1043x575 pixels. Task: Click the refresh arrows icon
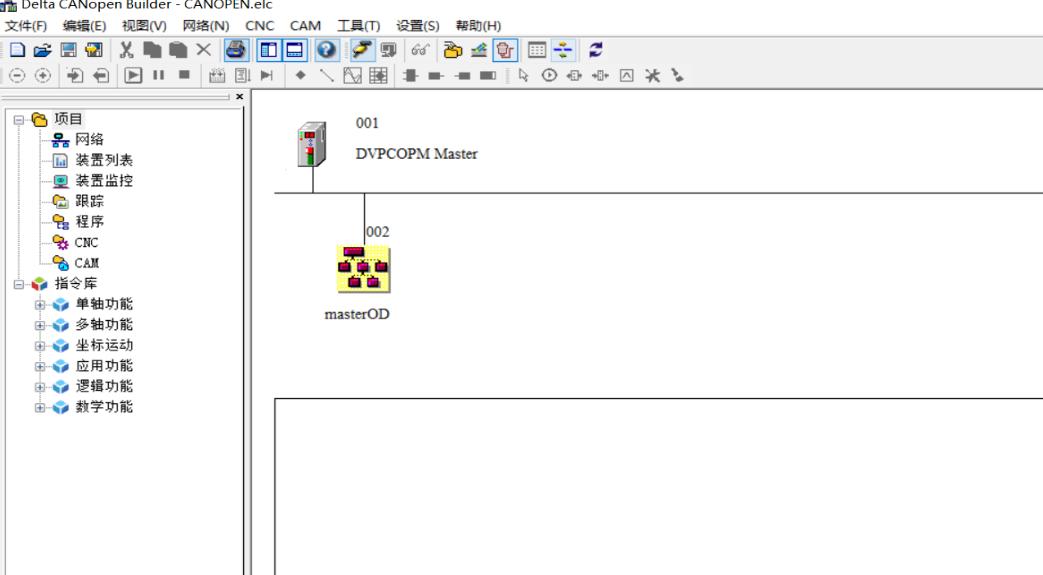(596, 50)
